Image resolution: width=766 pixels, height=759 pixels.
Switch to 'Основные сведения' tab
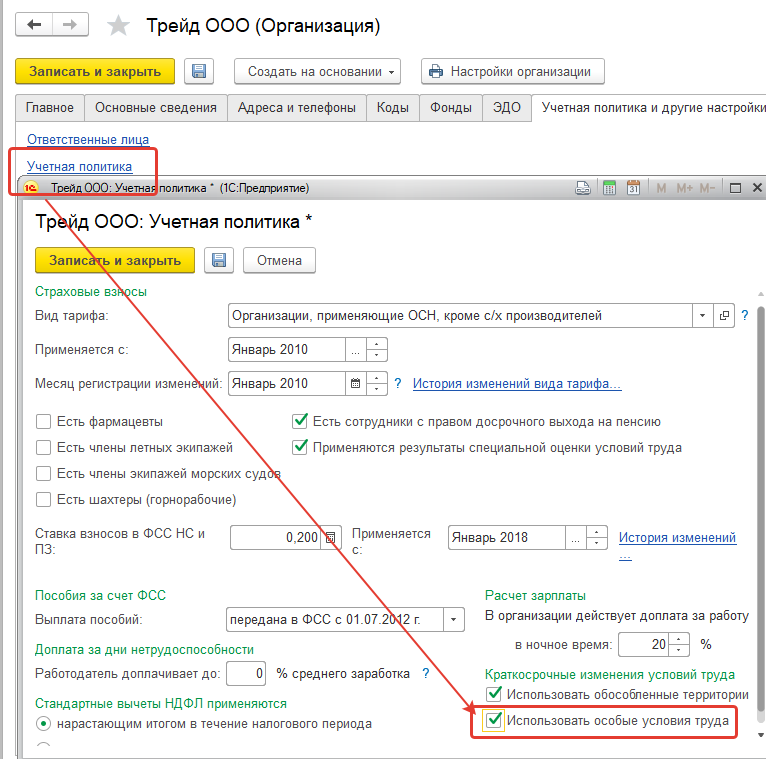pyautogui.click(x=155, y=107)
